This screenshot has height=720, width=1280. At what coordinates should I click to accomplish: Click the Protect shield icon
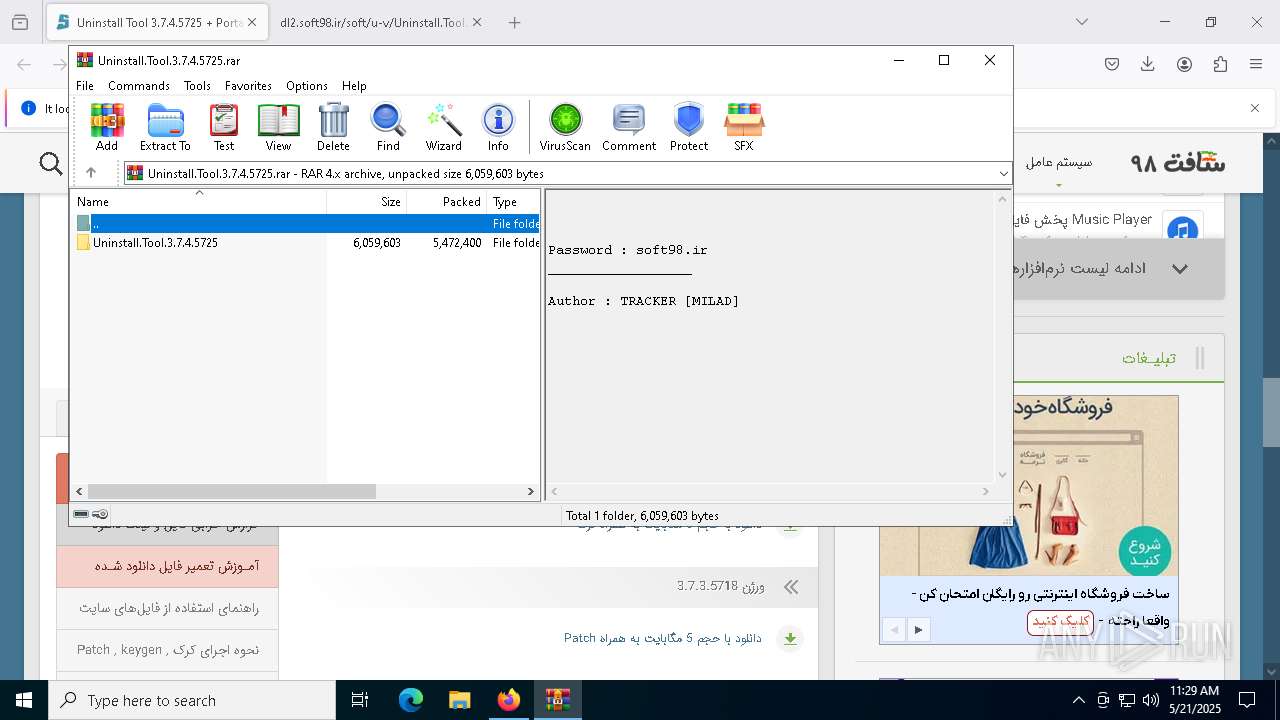689,127
